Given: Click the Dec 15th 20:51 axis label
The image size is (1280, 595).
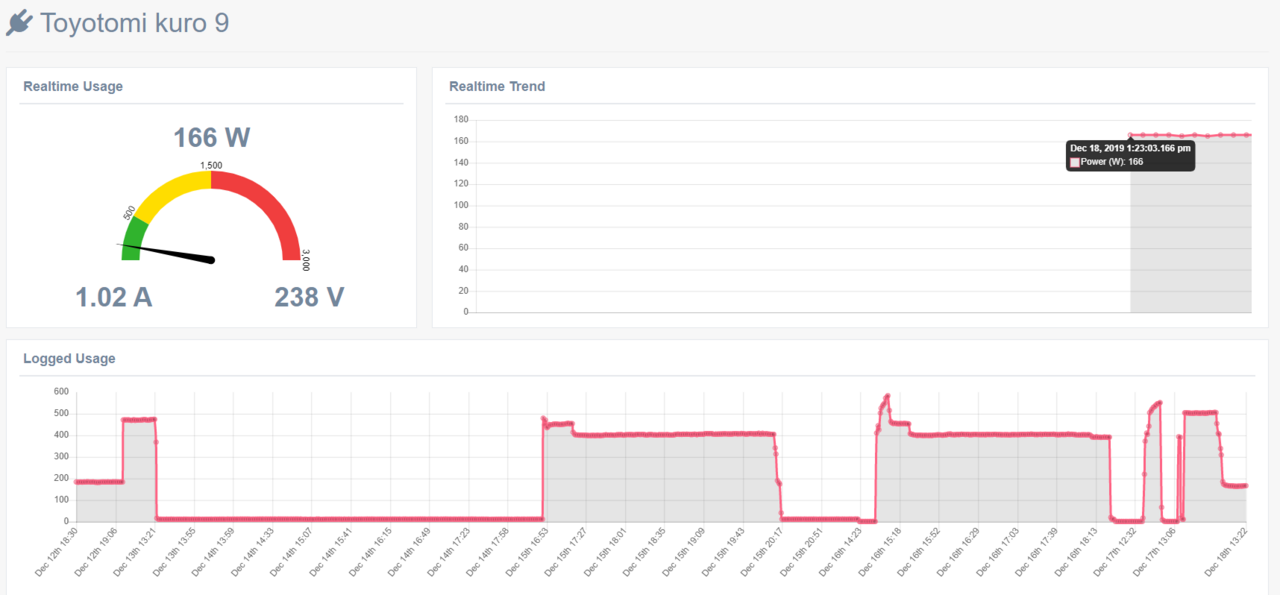Looking at the screenshot, I should [x=799, y=552].
